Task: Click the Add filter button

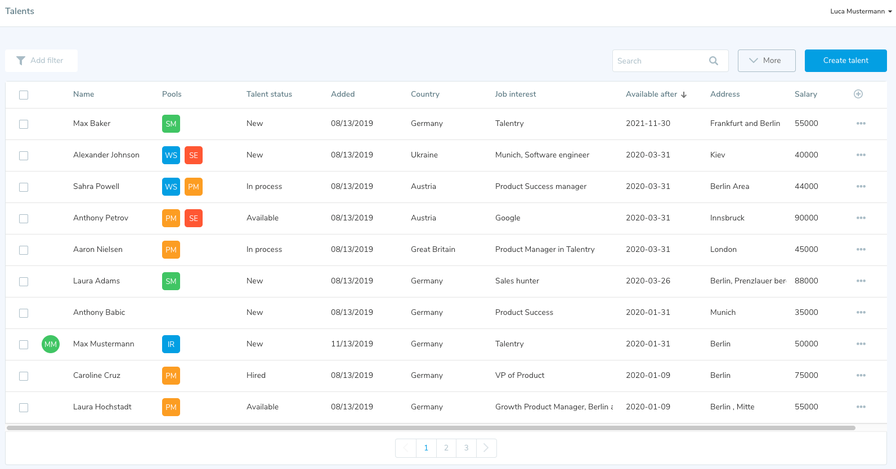Action: (x=41, y=61)
